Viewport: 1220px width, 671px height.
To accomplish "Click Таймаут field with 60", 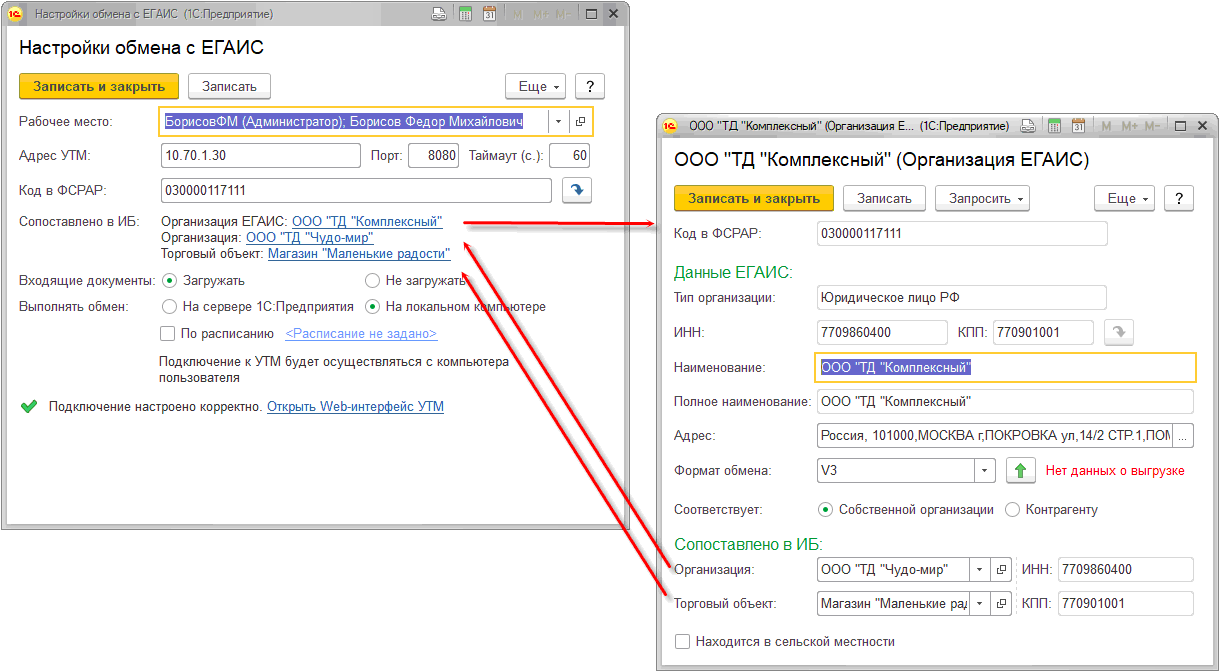I will [x=570, y=156].
